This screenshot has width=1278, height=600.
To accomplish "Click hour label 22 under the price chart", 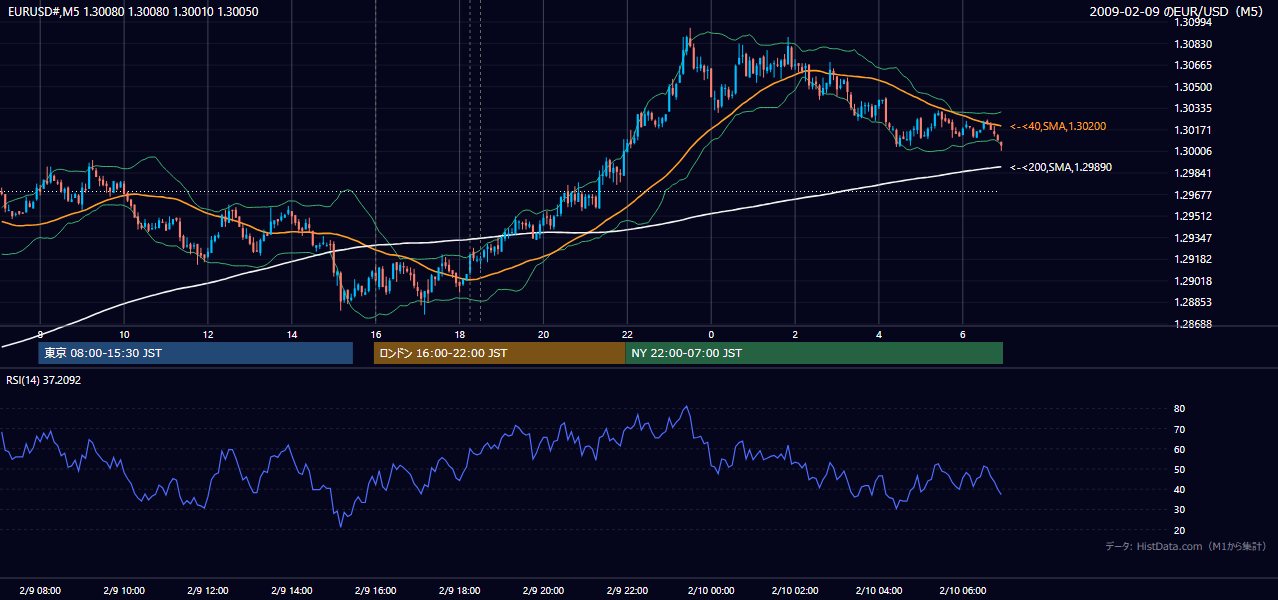I will tap(627, 334).
